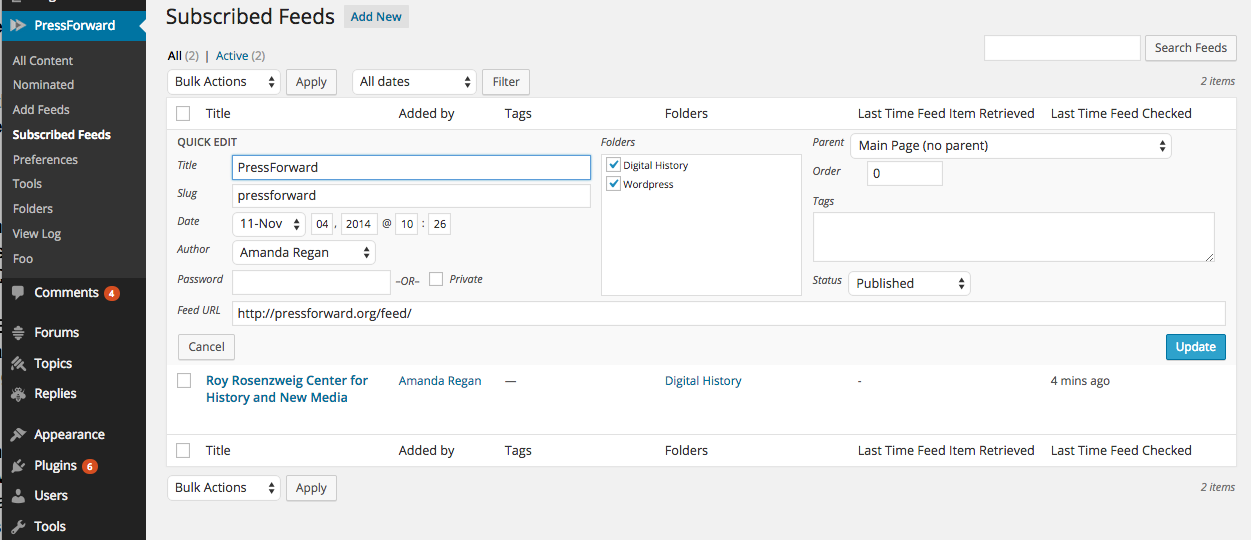Open Folders menu item

coord(33,209)
